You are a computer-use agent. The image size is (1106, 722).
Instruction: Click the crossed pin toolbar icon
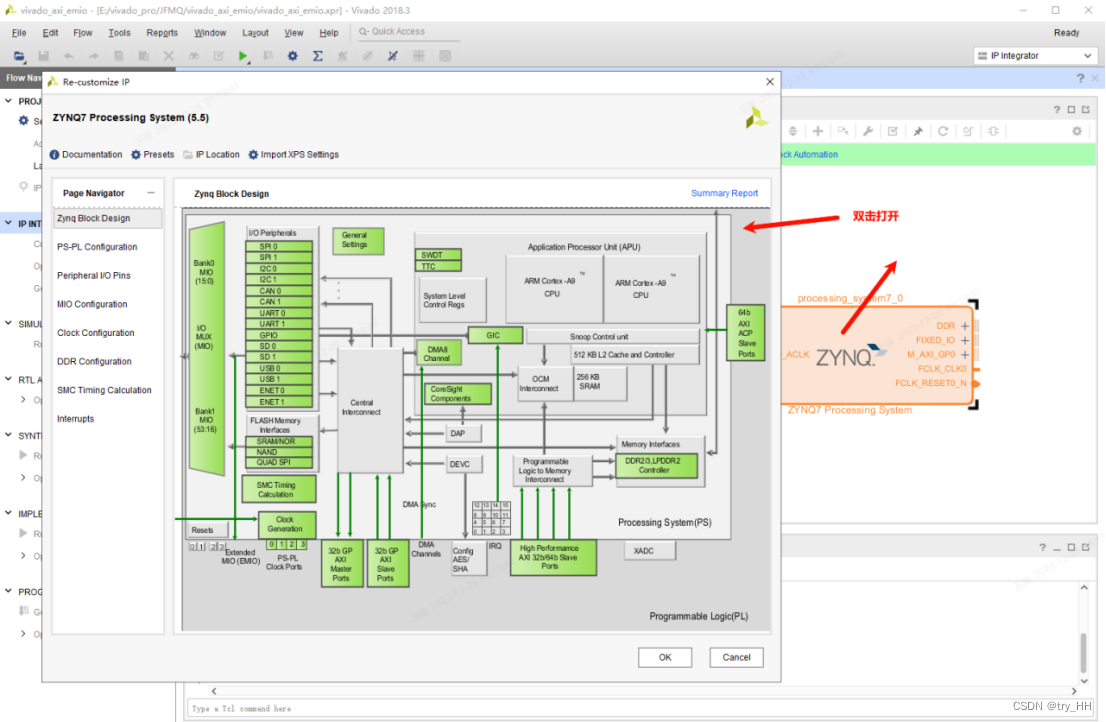pos(393,56)
